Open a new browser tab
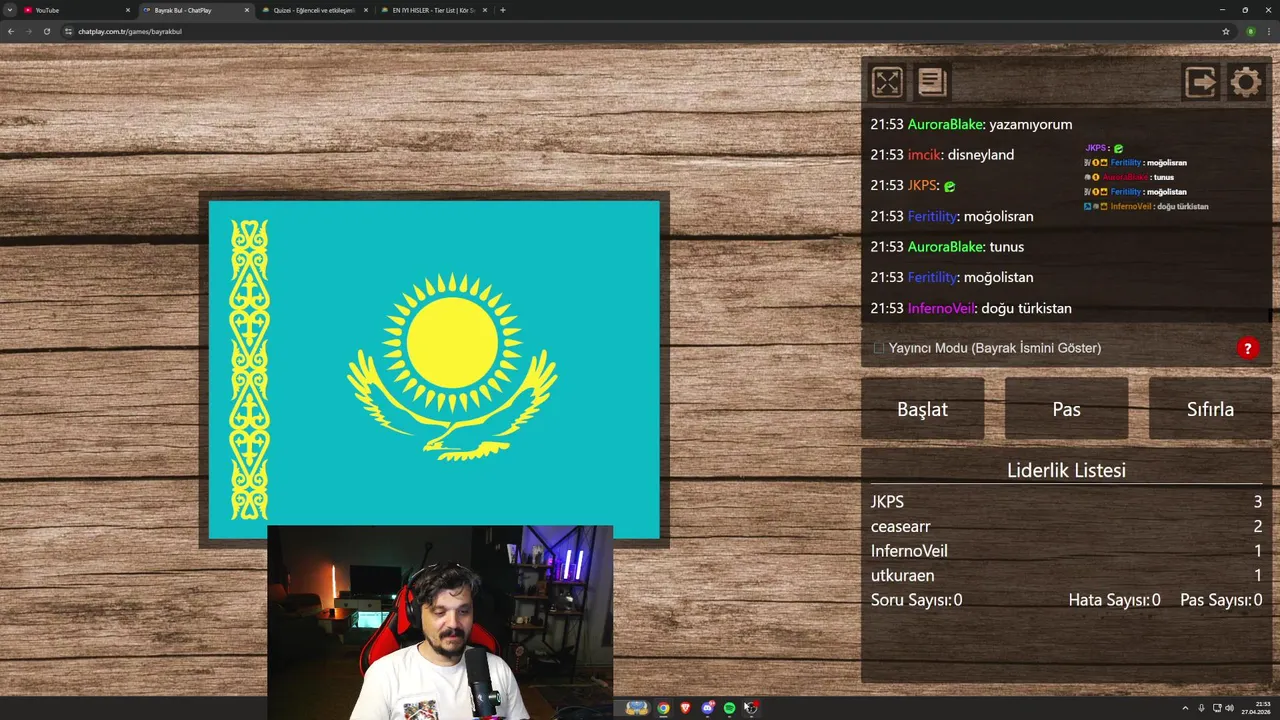 pyautogui.click(x=502, y=10)
